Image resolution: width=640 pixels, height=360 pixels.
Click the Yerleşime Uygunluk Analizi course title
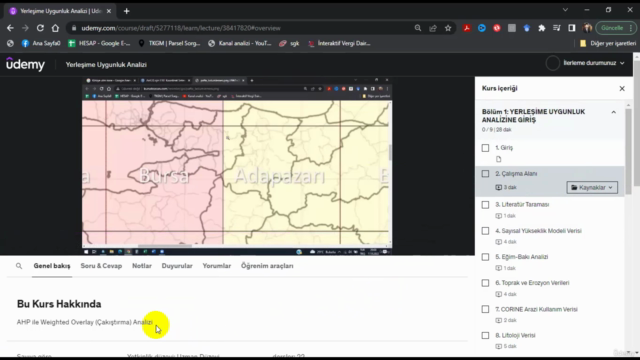point(106,64)
